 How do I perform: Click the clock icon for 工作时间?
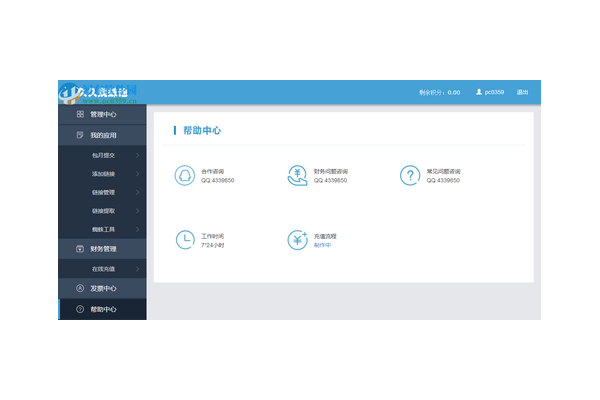click(x=185, y=240)
